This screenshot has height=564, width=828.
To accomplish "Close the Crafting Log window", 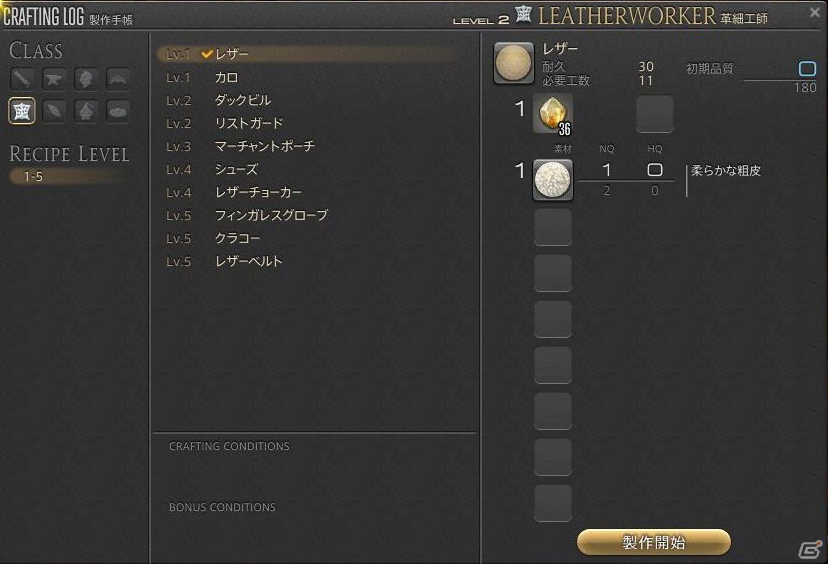I will pyautogui.click(x=815, y=12).
